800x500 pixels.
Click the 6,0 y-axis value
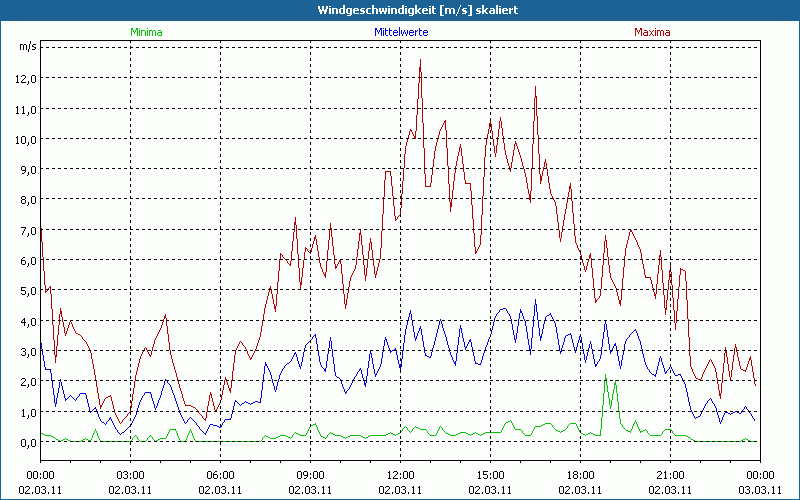pos(30,261)
